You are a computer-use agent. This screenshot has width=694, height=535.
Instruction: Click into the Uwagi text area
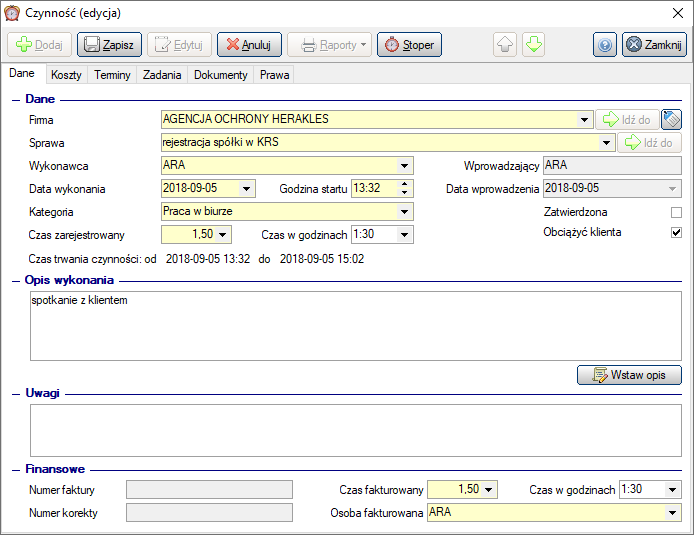pyautogui.click(x=355, y=430)
